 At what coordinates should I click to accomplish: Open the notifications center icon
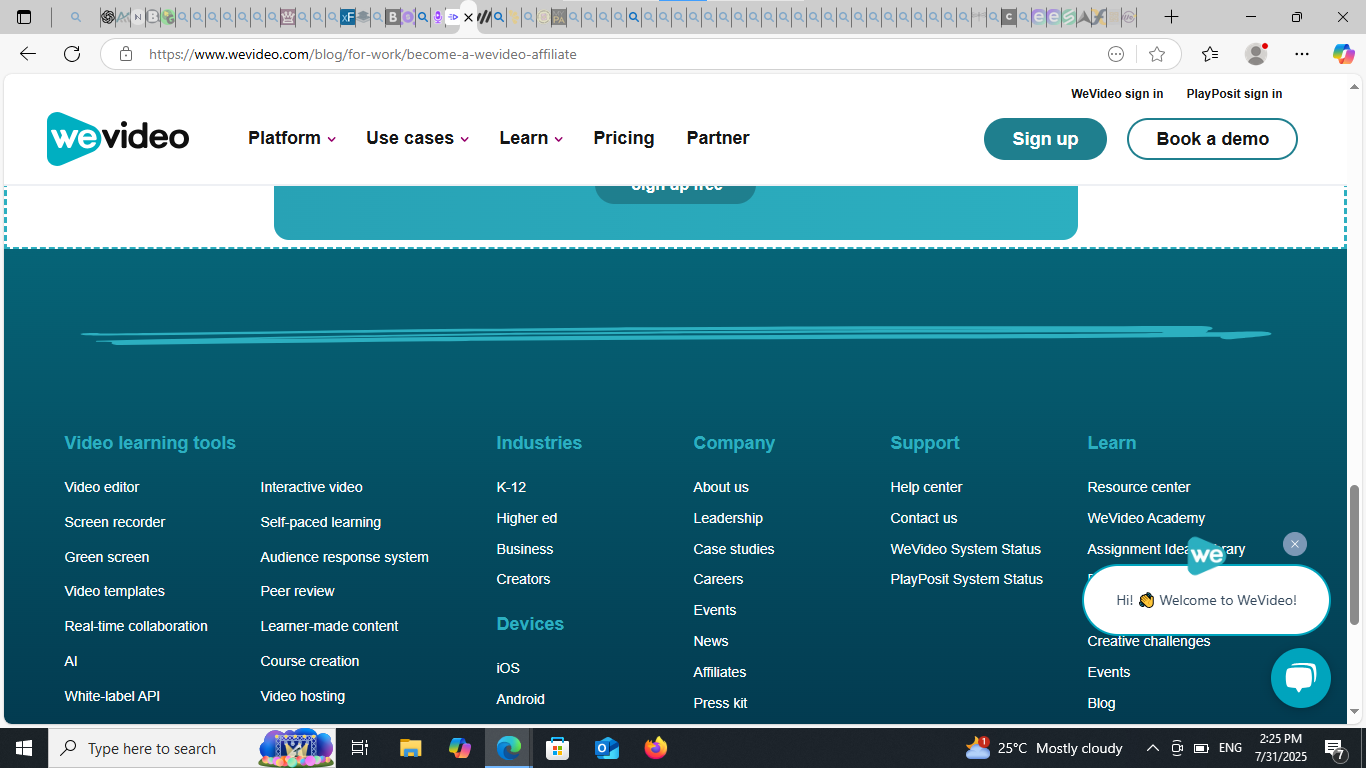[x=1334, y=748]
